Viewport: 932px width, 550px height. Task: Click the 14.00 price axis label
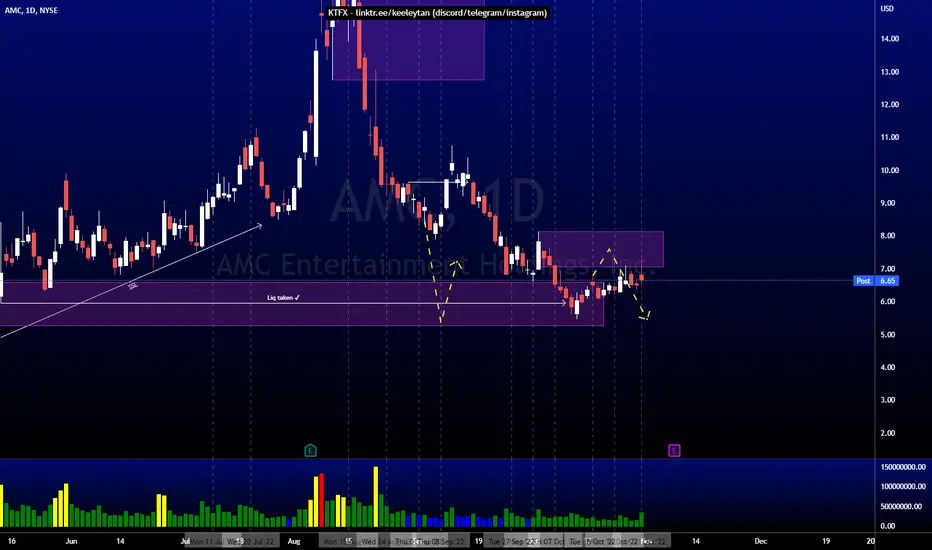click(890, 39)
